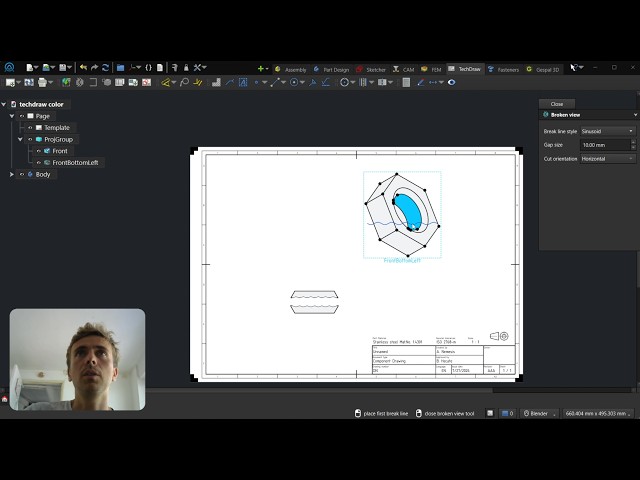Click the broken front view on the page
Image resolution: width=640 pixels, height=480 pixels.
314,302
